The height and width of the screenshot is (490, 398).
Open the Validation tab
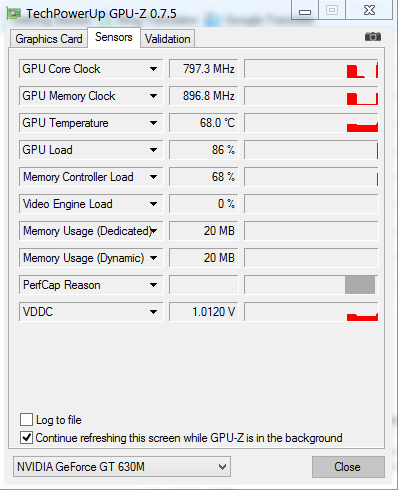pos(167,39)
